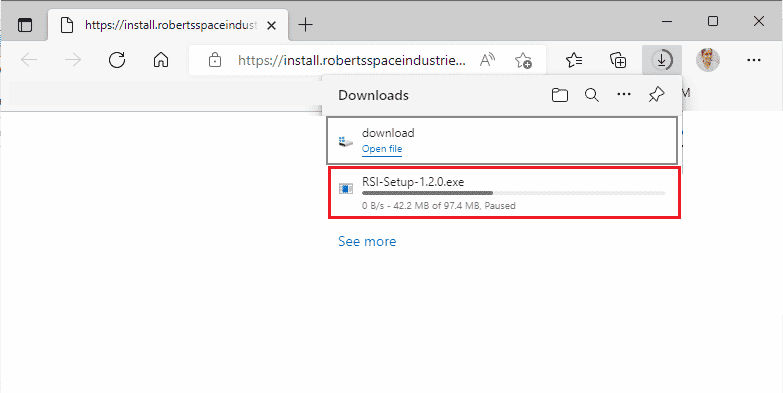Go to the home page
The height and width of the screenshot is (393, 783).
pyautogui.click(x=160, y=60)
